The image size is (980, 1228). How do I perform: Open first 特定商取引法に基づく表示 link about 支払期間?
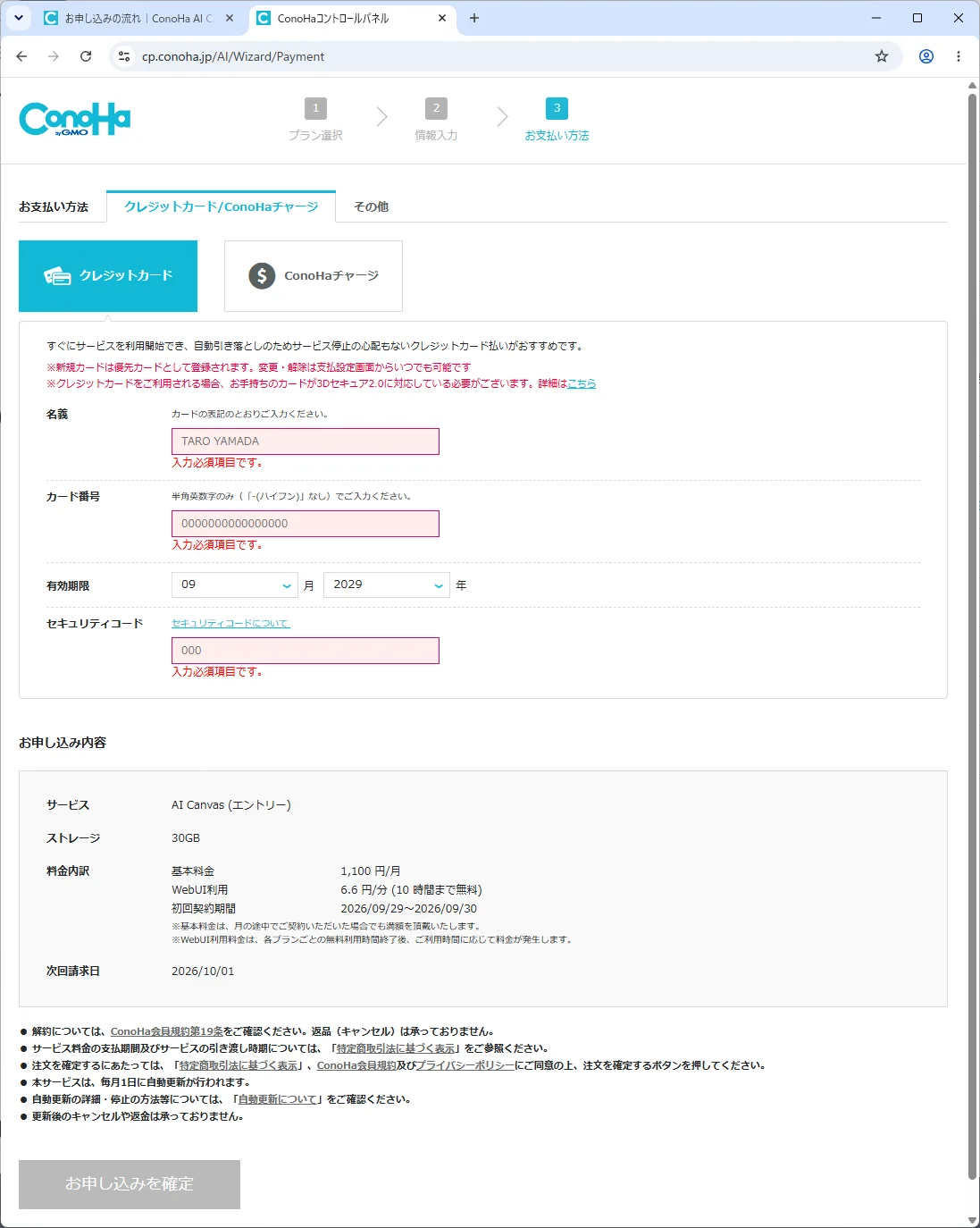point(396,1048)
